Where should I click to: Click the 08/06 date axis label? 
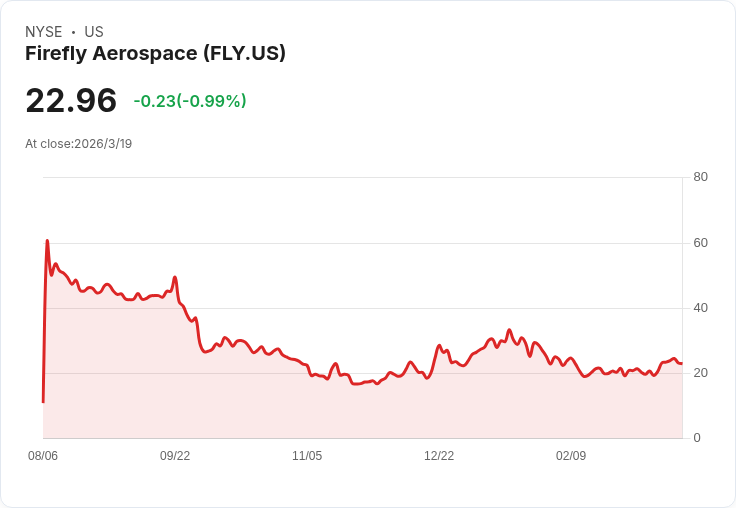point(43,455)
